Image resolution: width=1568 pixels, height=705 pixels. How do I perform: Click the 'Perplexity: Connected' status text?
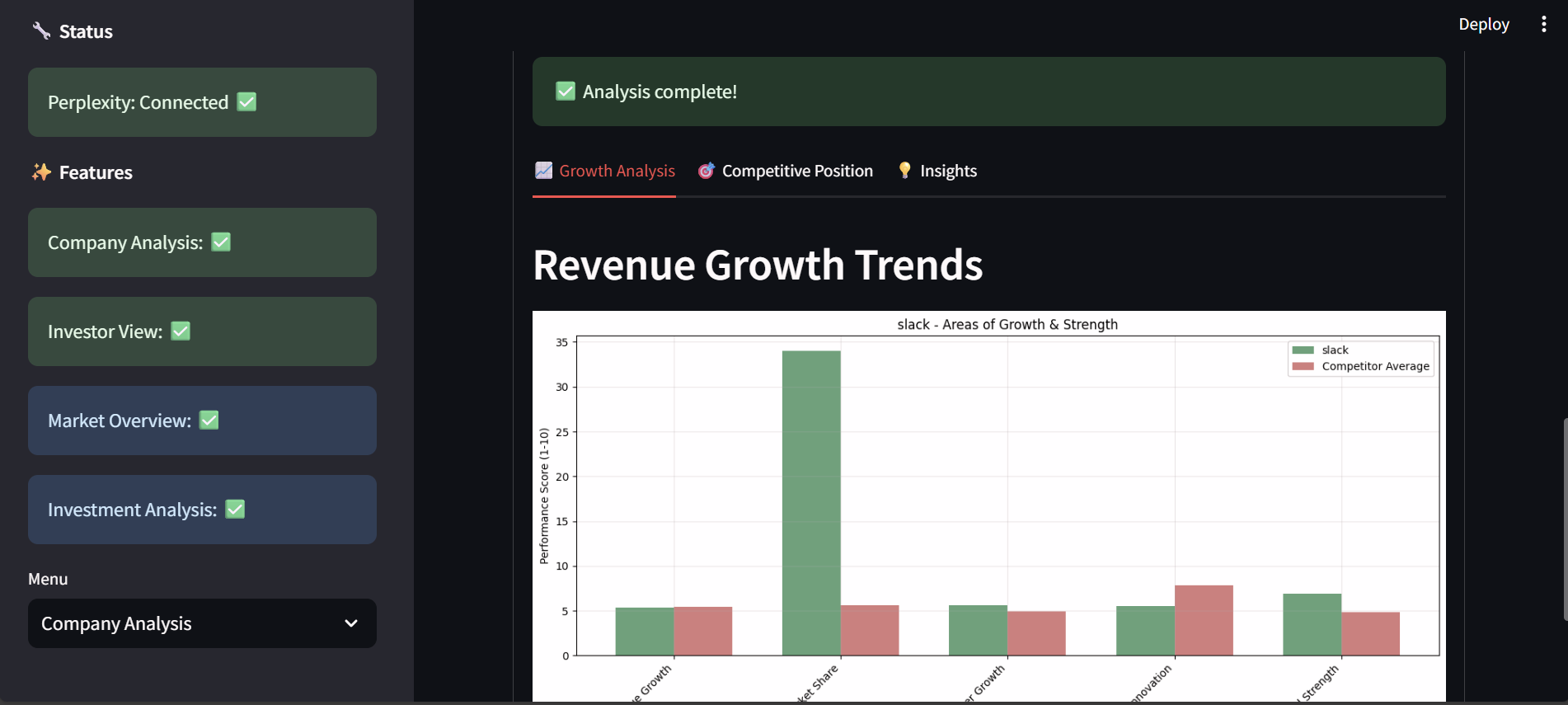138,102
